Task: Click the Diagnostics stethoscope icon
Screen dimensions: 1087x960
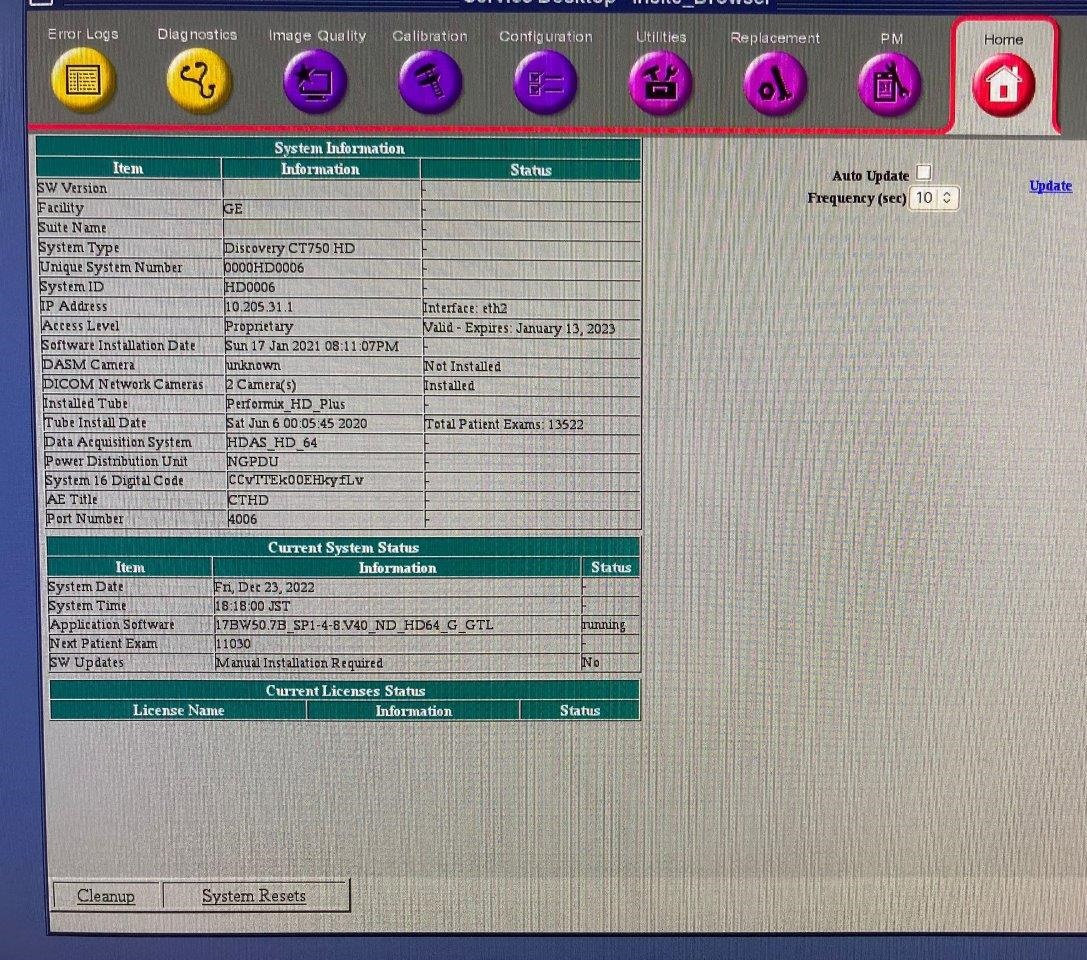Action: click(198, 81)
